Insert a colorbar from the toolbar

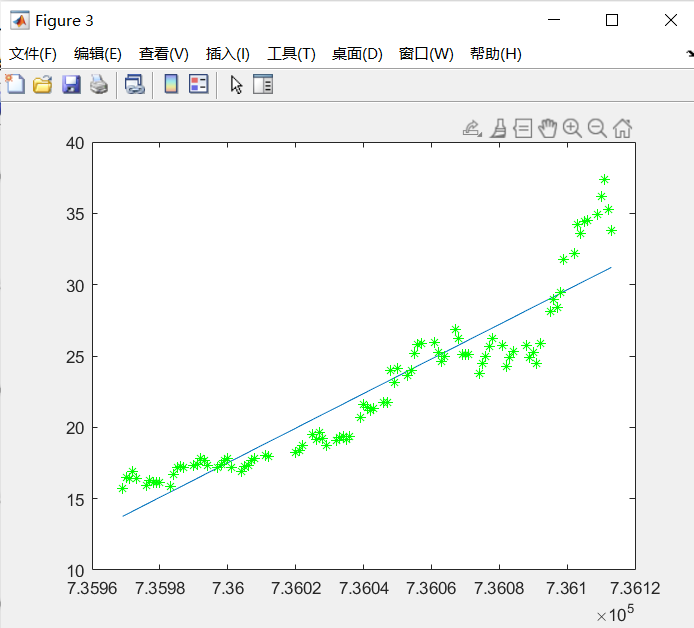click(171, 85)
